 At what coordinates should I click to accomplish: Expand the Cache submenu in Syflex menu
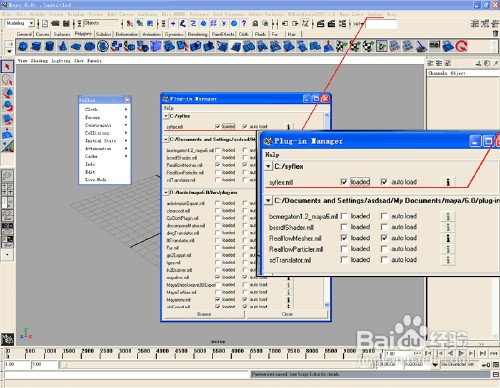(104, 156)
